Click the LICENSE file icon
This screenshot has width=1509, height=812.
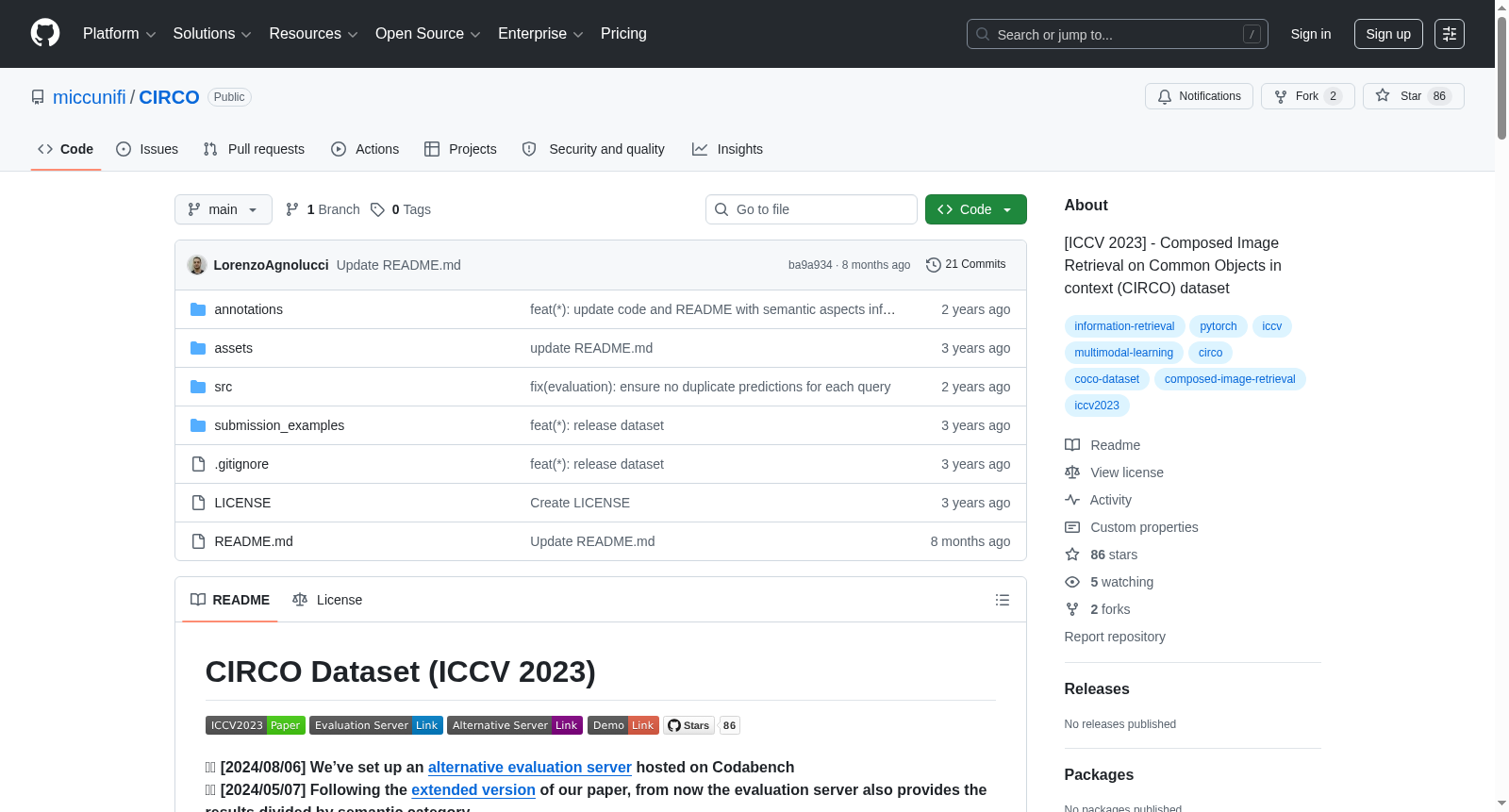(x=198, y=503)
